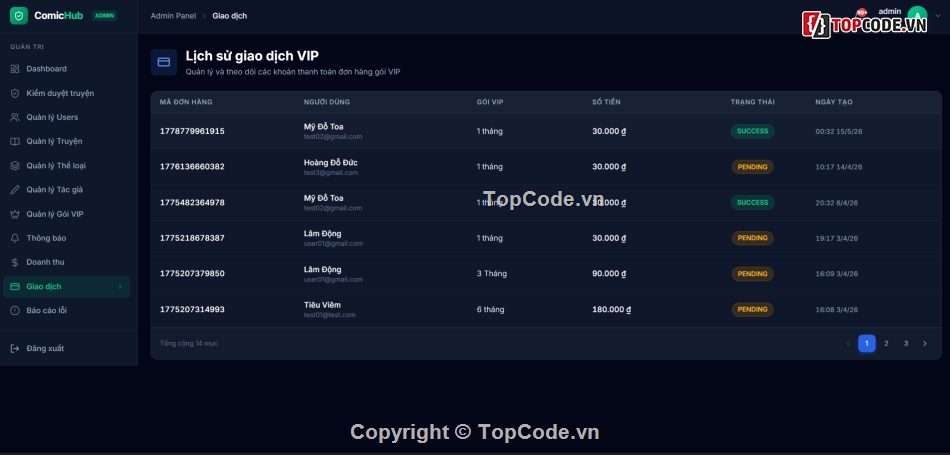
Task: Click the Quản lý Tác giả pencil icon
Action: point(15,190)
